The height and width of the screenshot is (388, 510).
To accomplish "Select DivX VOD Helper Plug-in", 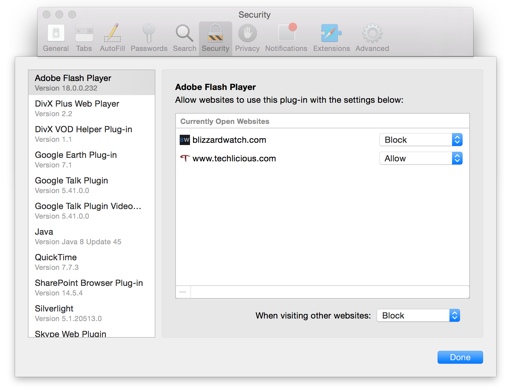I will (92, 134).
